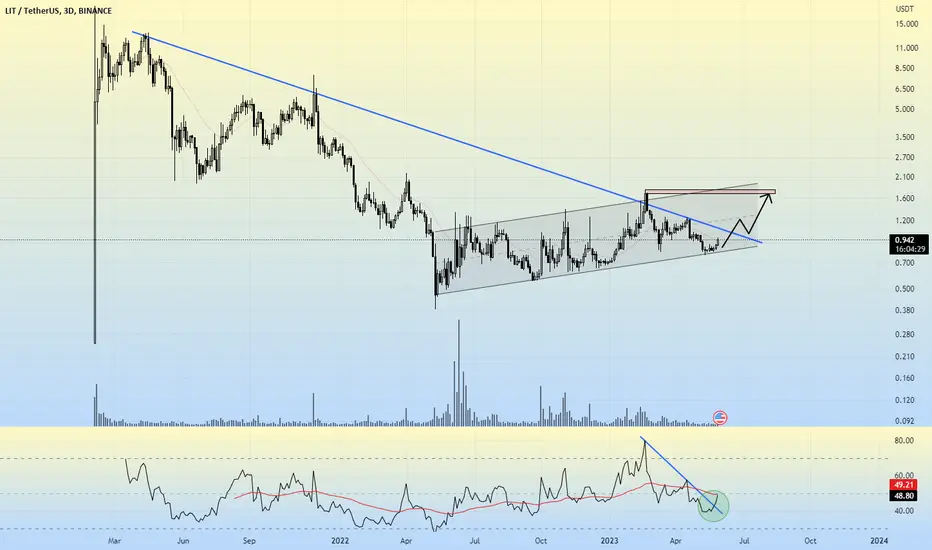
Task: Click the 1.600 price axis label
Action: tap(905, 199)
